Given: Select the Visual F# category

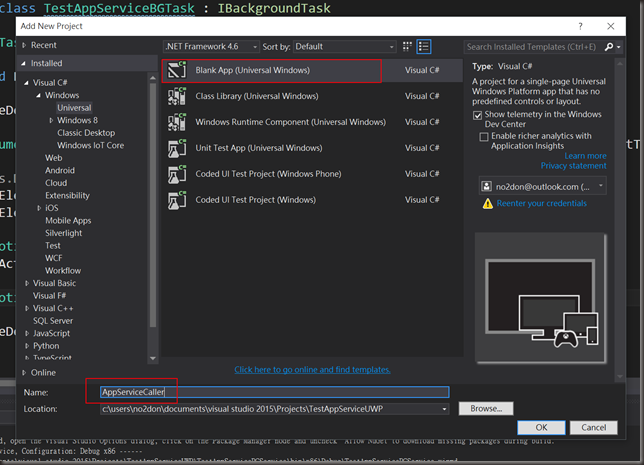Looking at the screenshot, I should [49, 296].
